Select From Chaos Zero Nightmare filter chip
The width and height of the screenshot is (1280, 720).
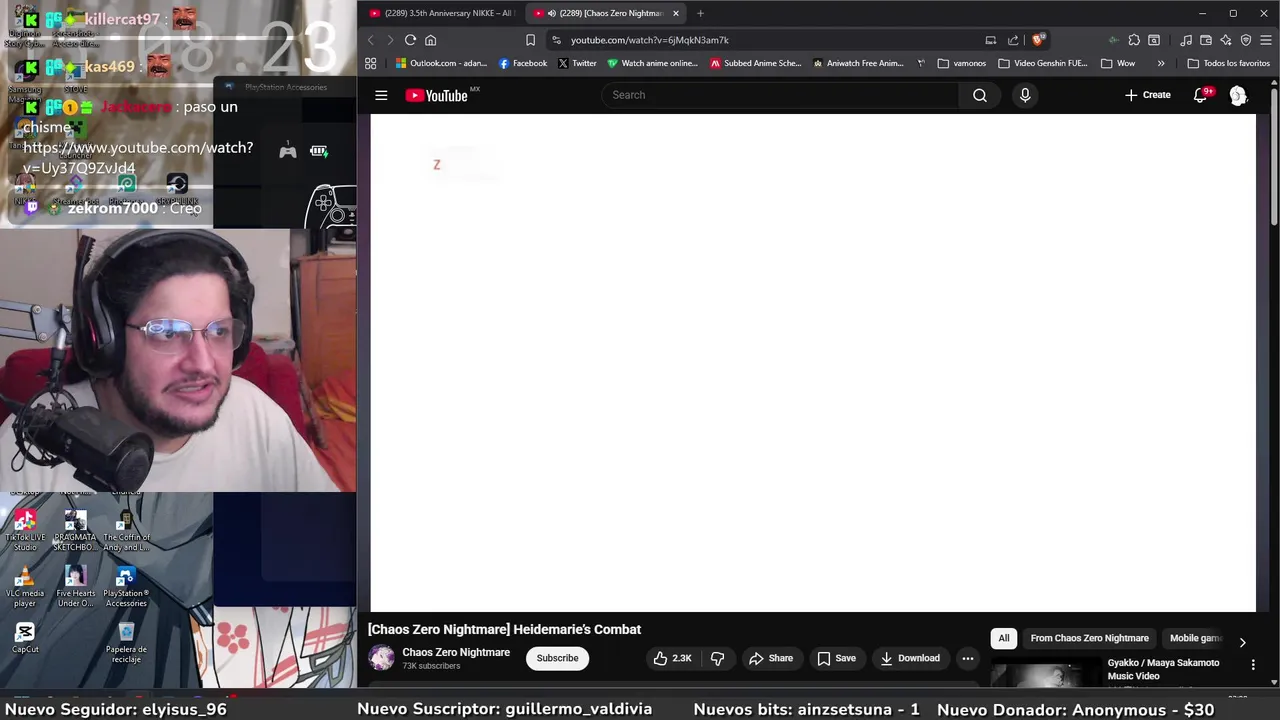pyautogui.click(x=1089, y=638)
